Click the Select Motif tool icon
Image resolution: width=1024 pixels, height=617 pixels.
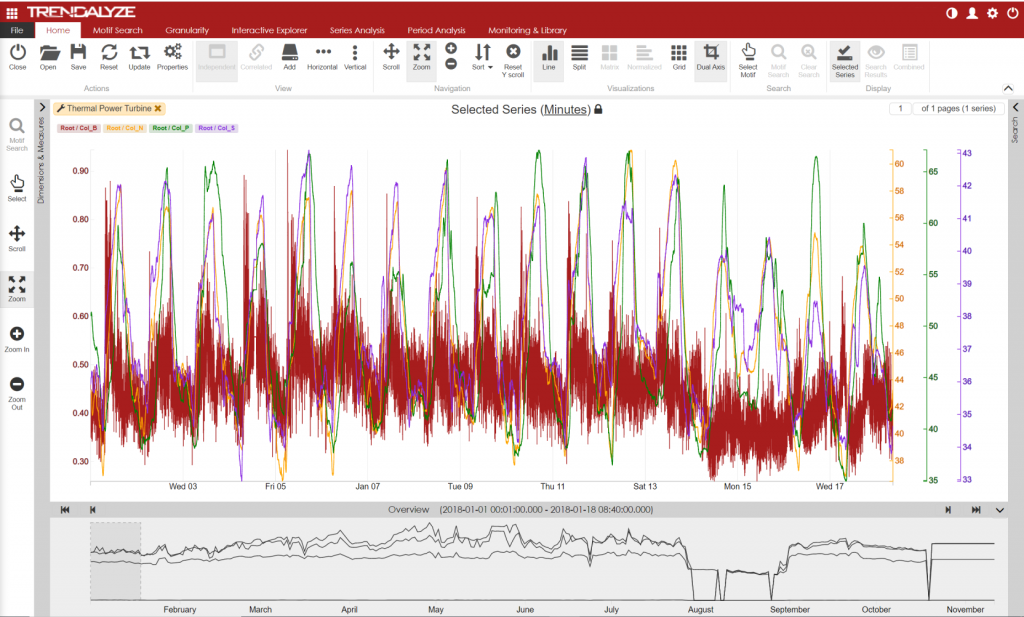tap(747, 52)
